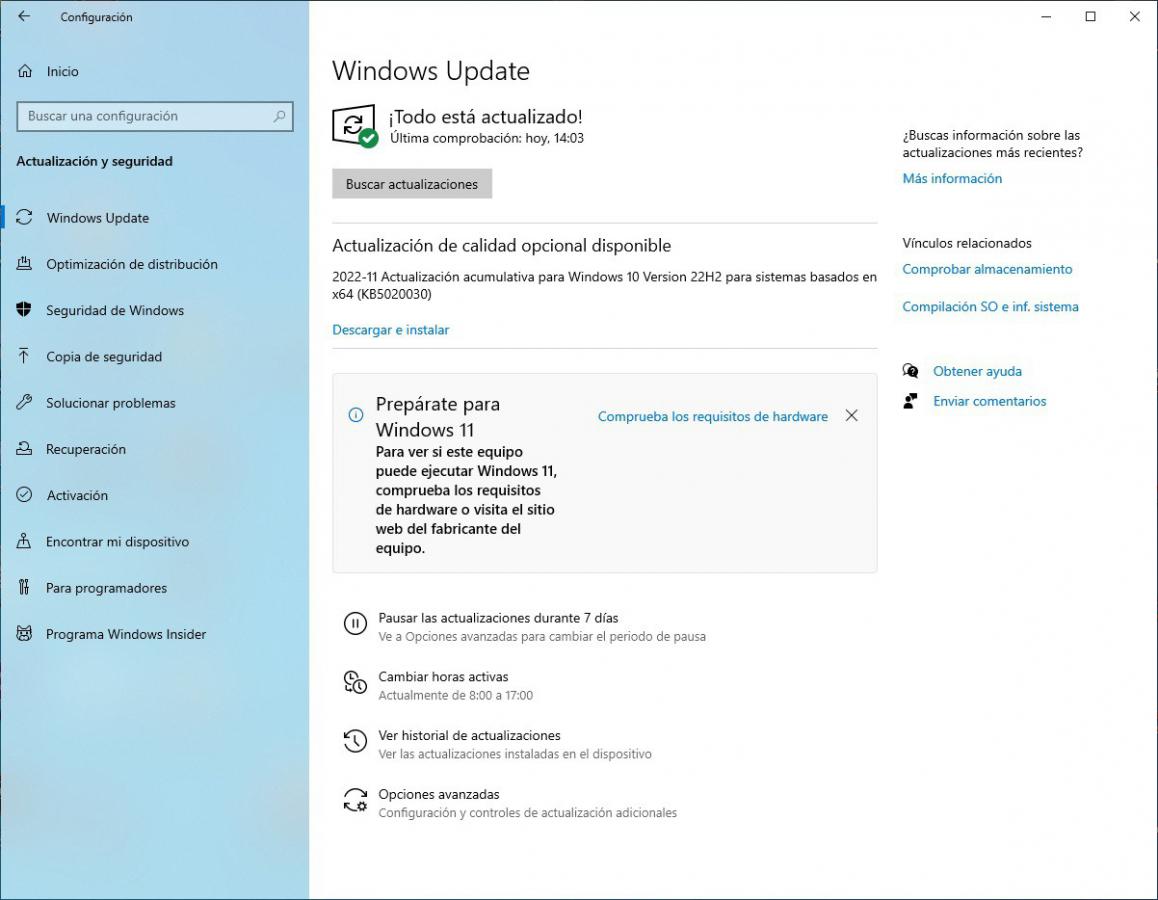Viewport: 1158px width, 900px height.
Task: Focus the Buscar una configuración search field
Action: (145, 116)
